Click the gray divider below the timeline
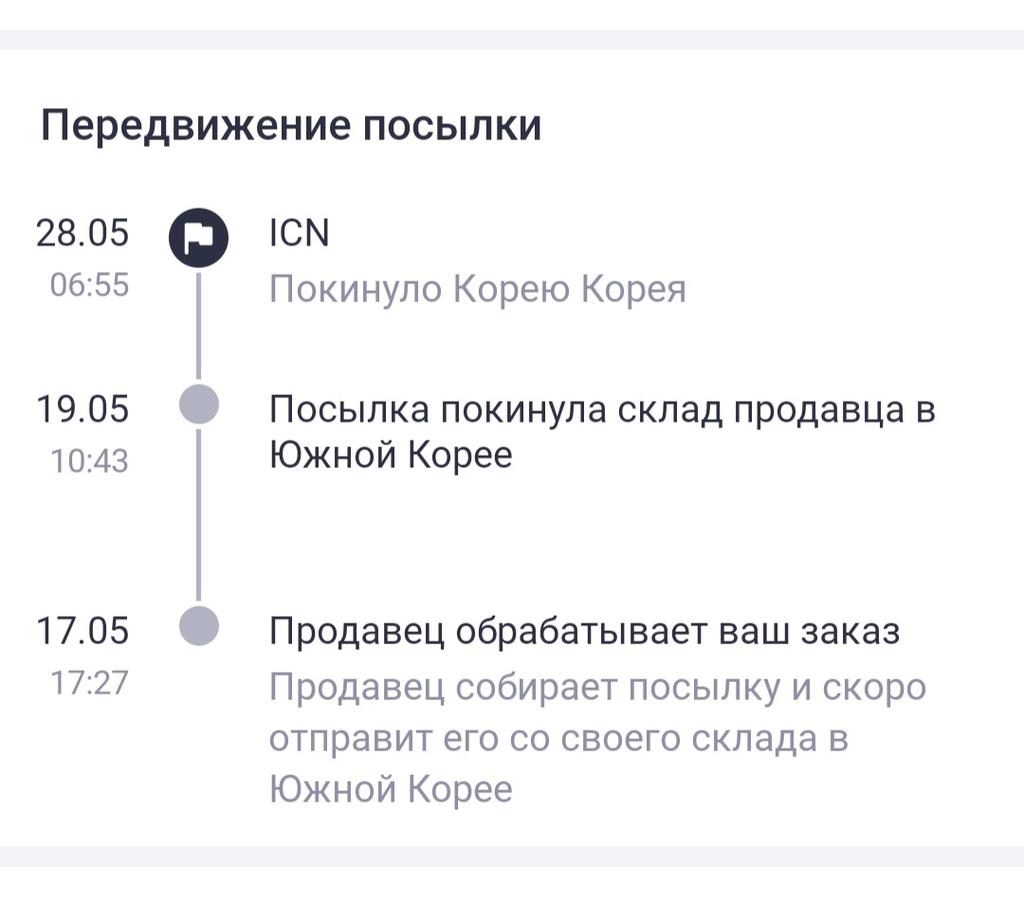 coord(512,857)
